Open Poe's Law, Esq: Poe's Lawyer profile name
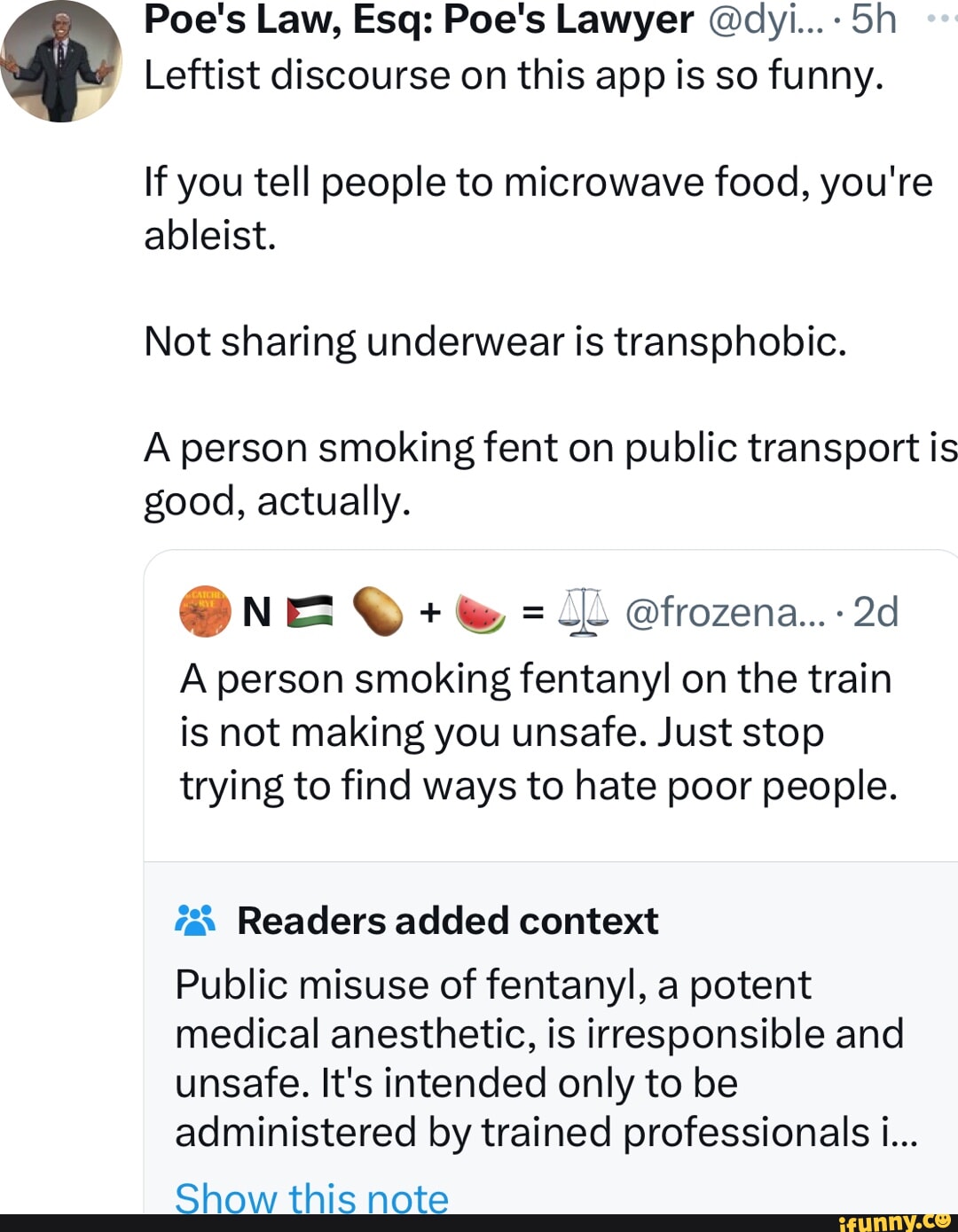Viewport: 958px width, 1232px height. [x=419, y=20]
